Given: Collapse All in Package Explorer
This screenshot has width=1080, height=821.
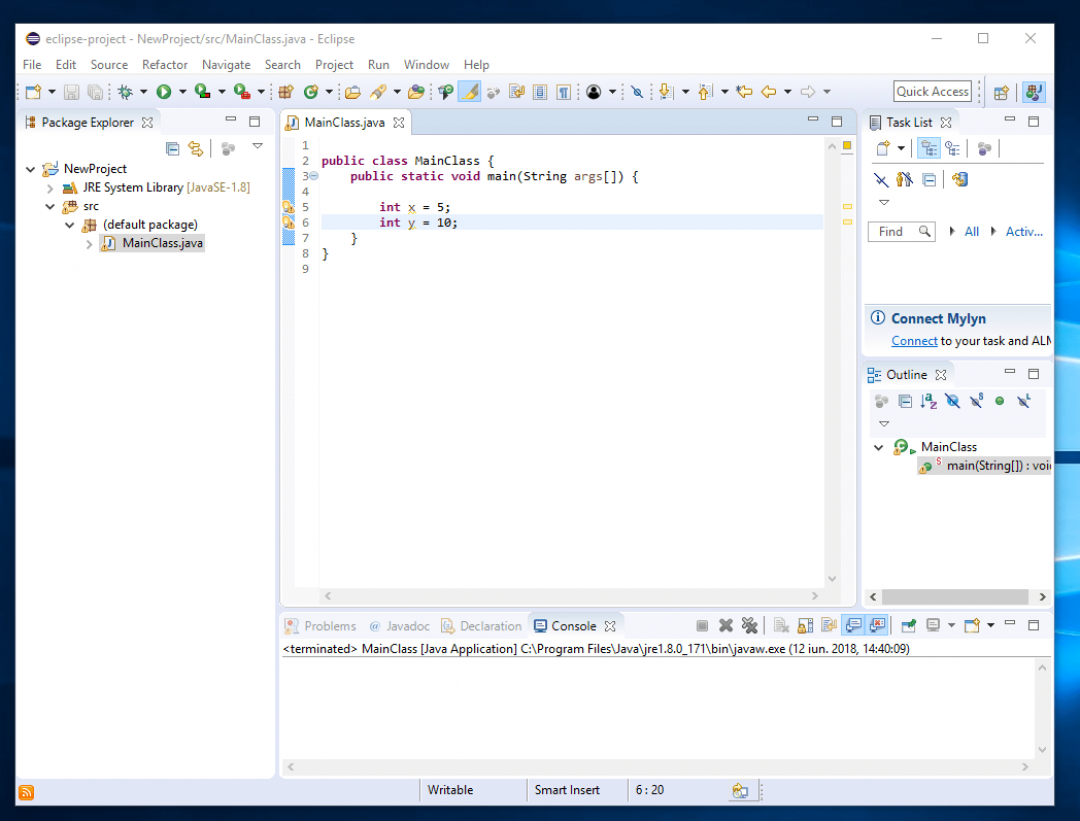Looking at the screenshot, I should tap(172, 148).
